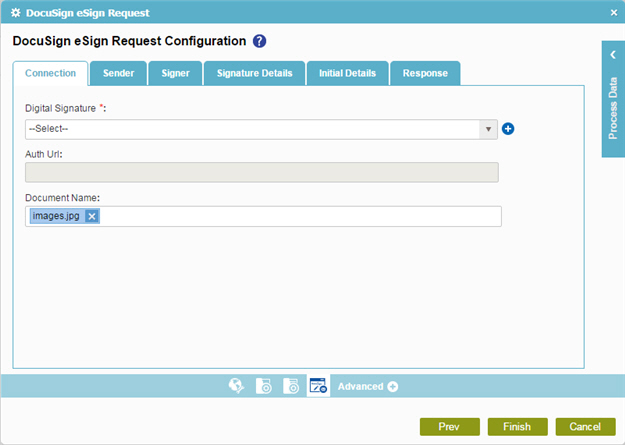This screenshot has width=625, height=445.
Task: Switch to the Signer tab
Action: click(175, 73)
